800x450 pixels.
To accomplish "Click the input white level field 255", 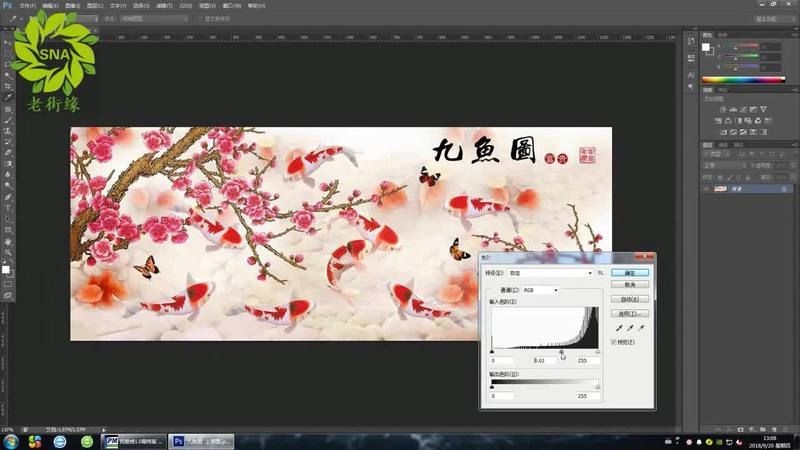I will [588, 361].
